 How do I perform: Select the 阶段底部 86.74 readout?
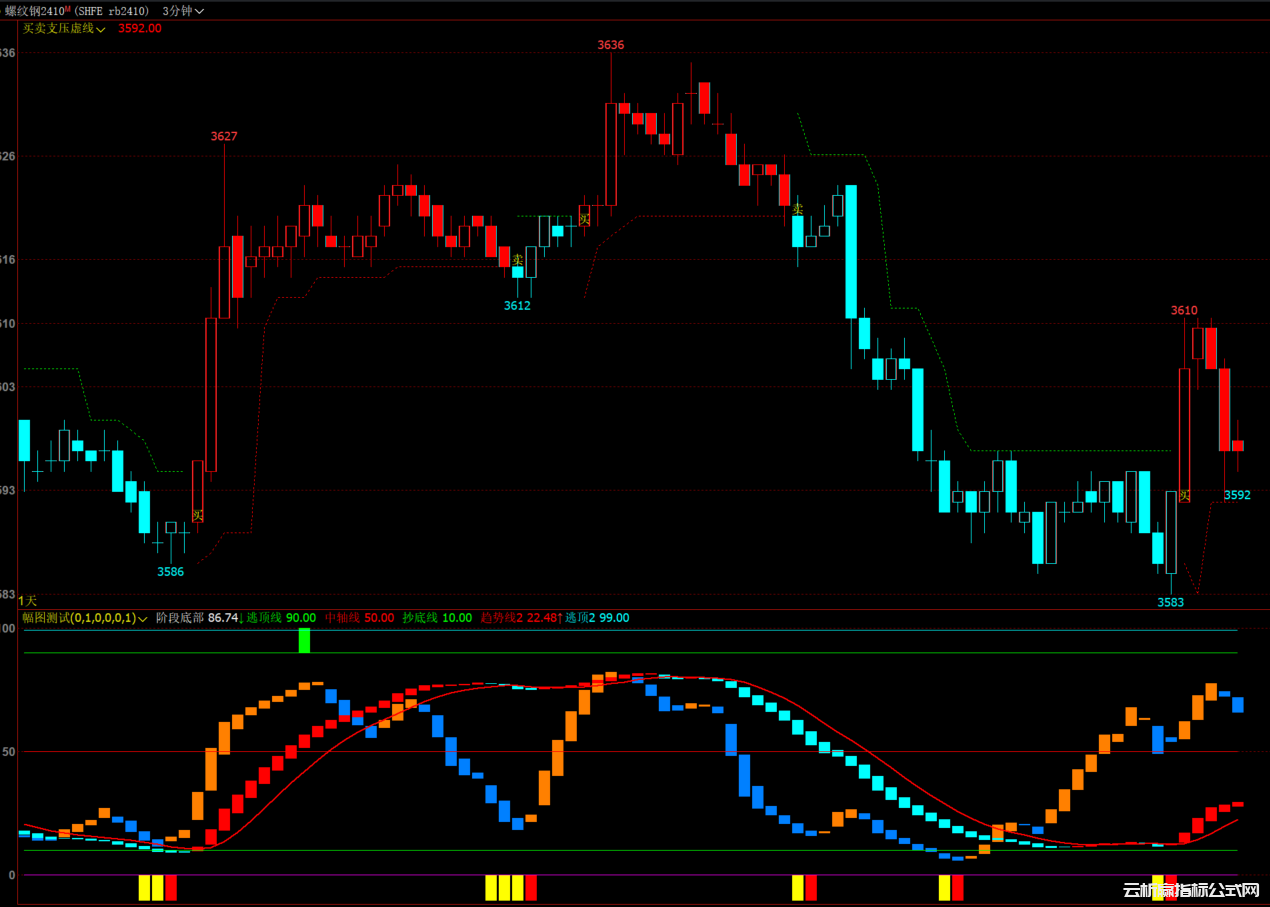point(198,618)
